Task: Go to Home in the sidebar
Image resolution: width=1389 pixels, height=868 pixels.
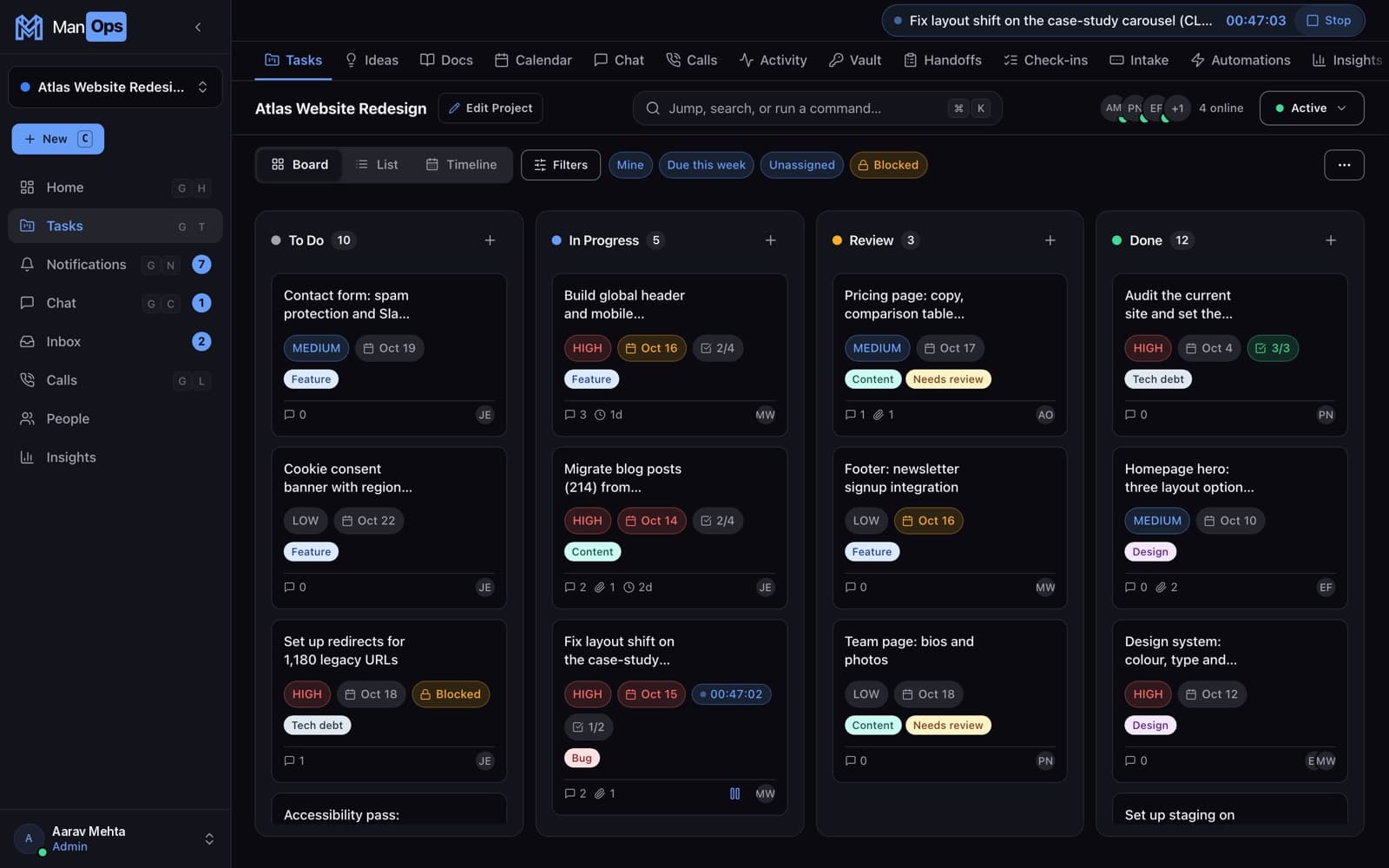Action: pyautogui.click(x=115, y=187)
